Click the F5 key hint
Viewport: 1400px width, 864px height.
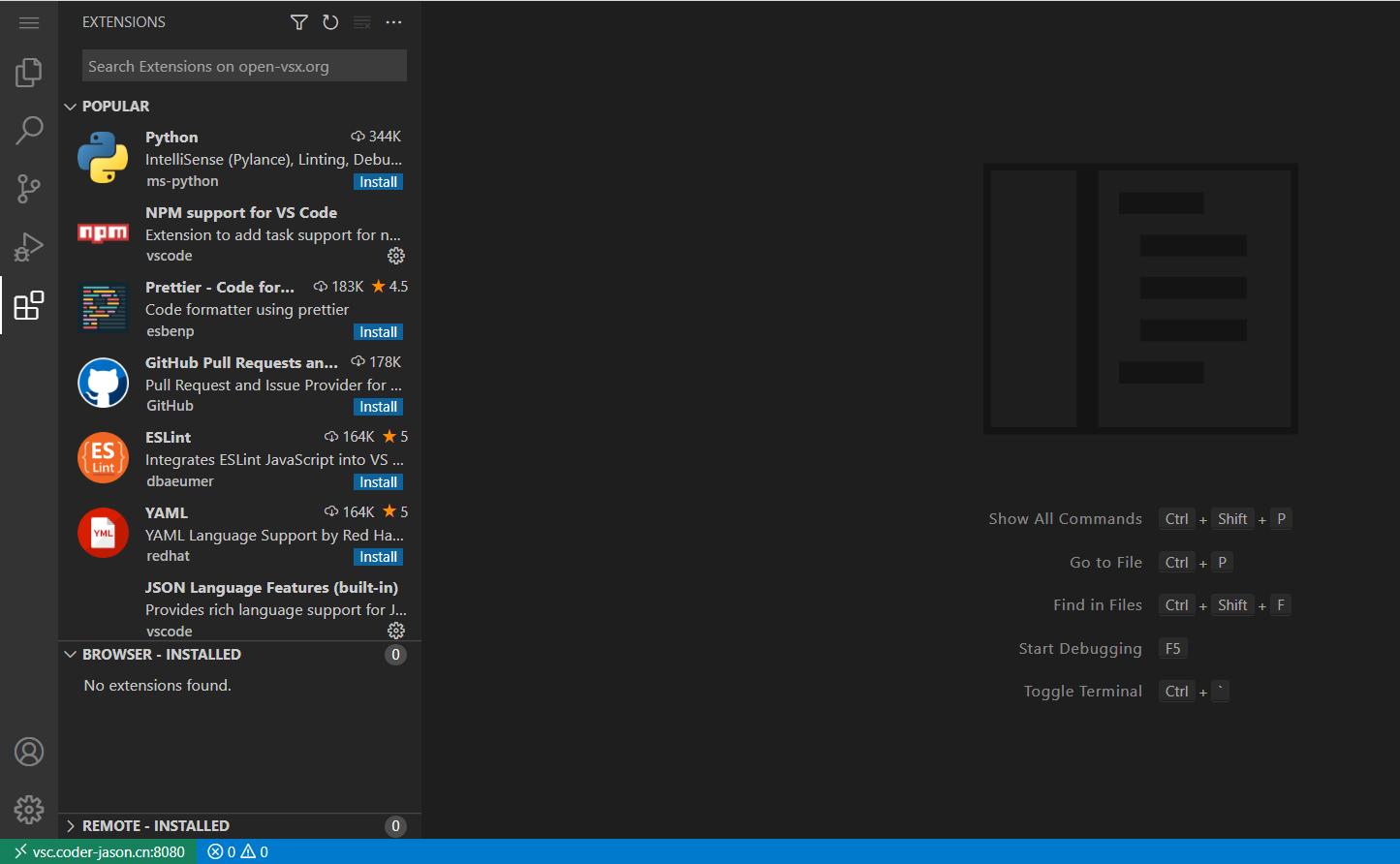(1173, 649)
